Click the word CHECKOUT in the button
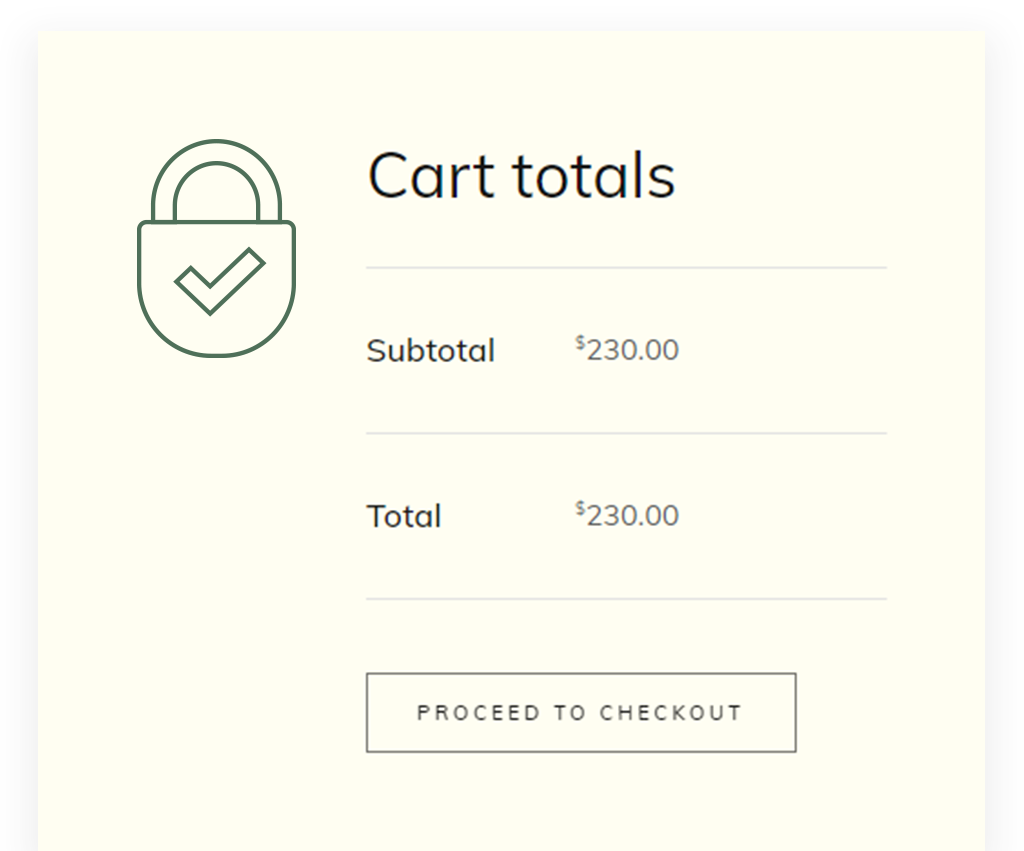 [x=671, y=713]
